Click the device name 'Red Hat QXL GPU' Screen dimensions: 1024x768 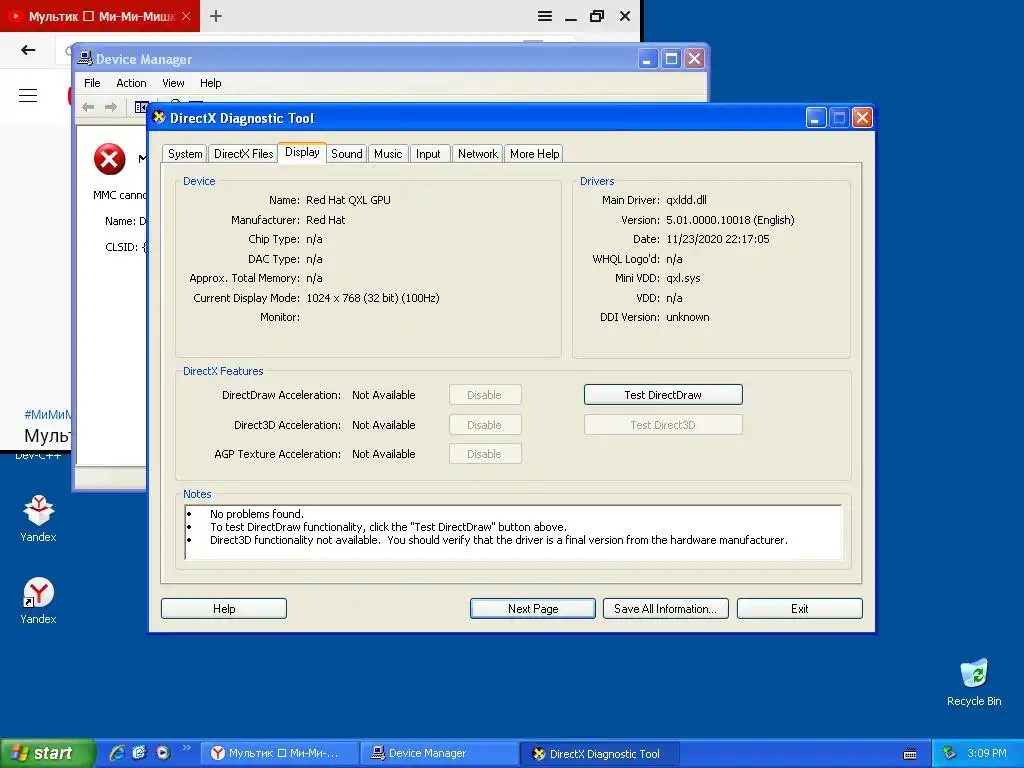(348, 200)
